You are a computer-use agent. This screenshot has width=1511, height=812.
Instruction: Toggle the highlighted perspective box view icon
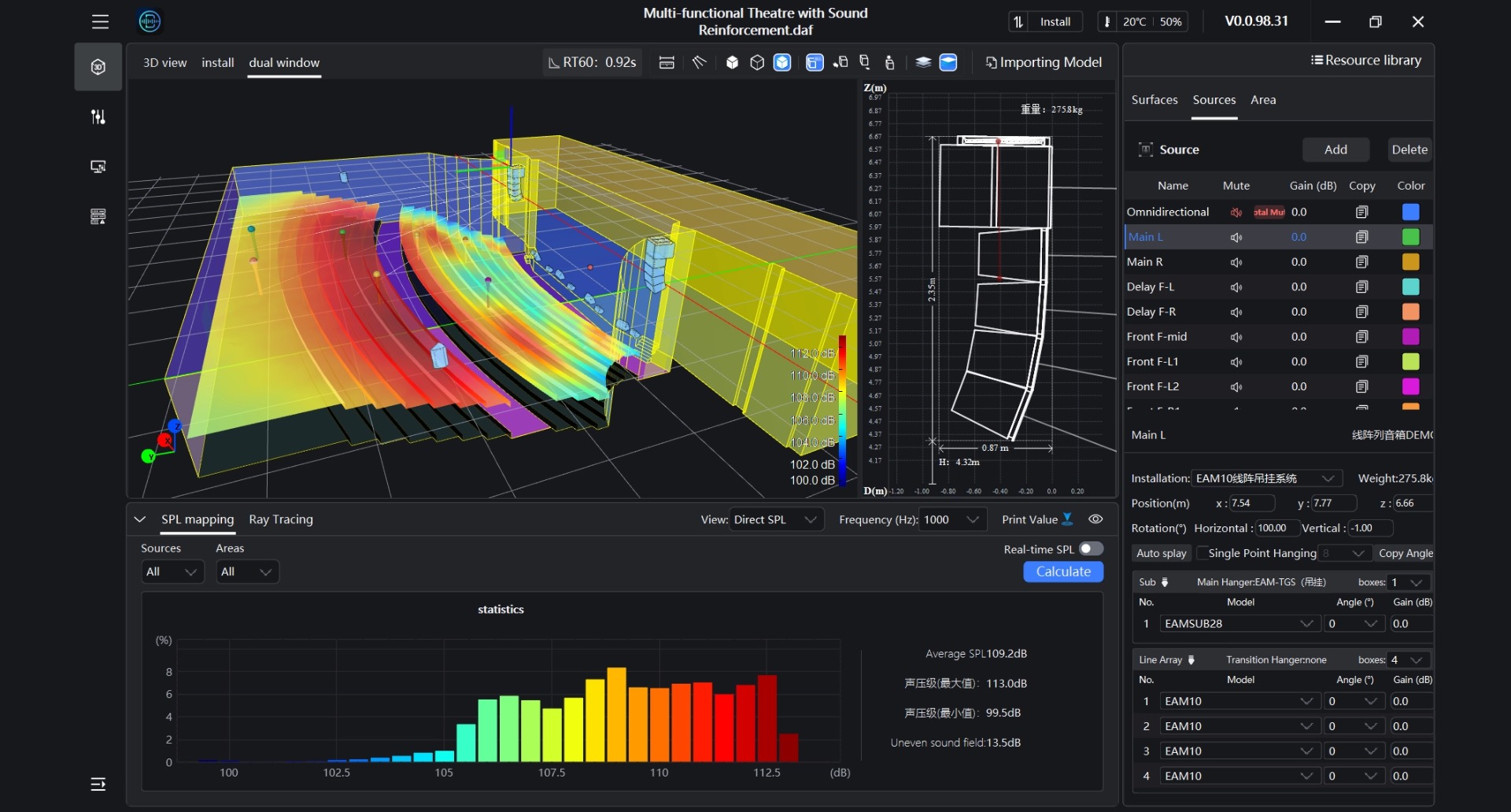[815, 62]
